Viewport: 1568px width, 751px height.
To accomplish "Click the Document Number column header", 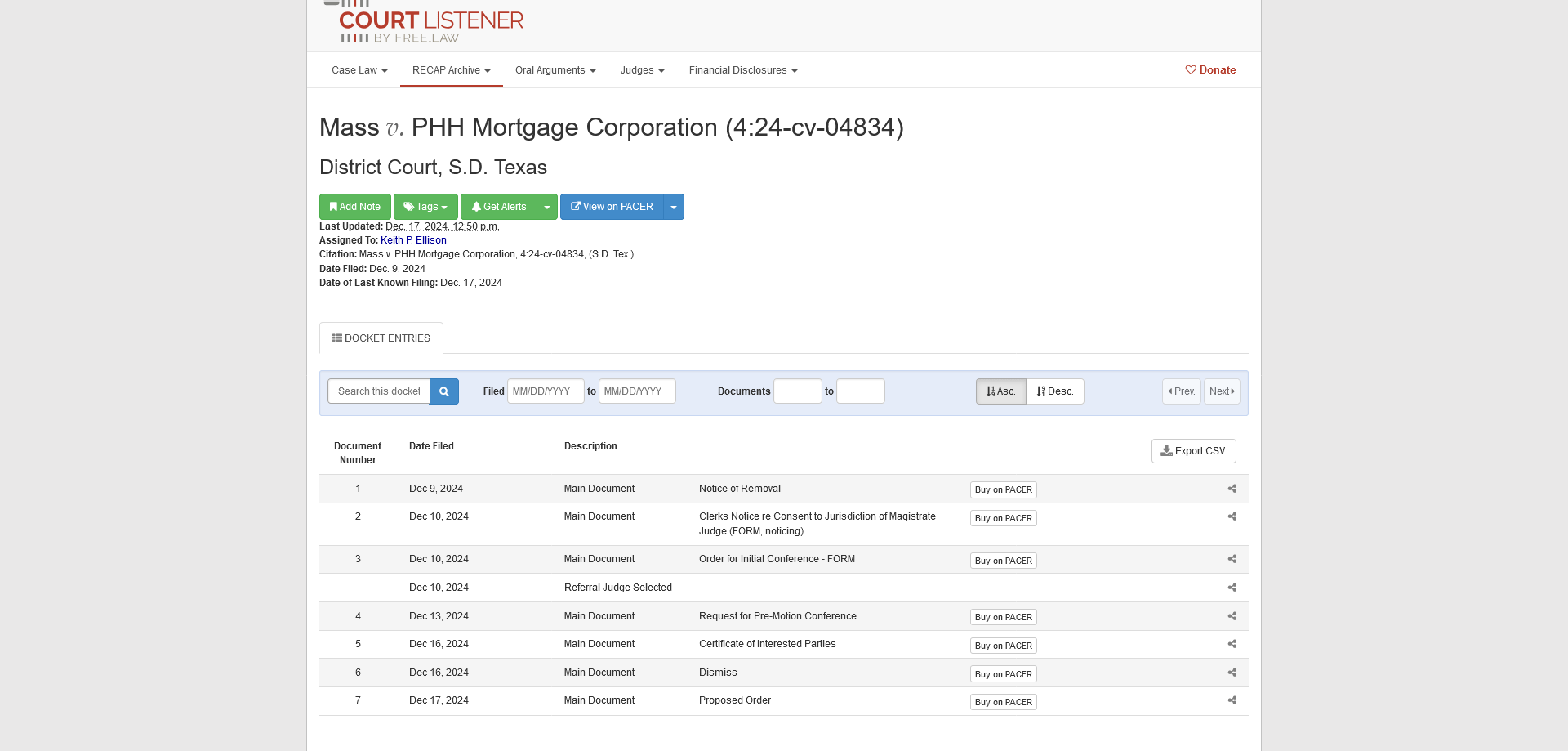I will pyautogui.click(x=358, y=453).
